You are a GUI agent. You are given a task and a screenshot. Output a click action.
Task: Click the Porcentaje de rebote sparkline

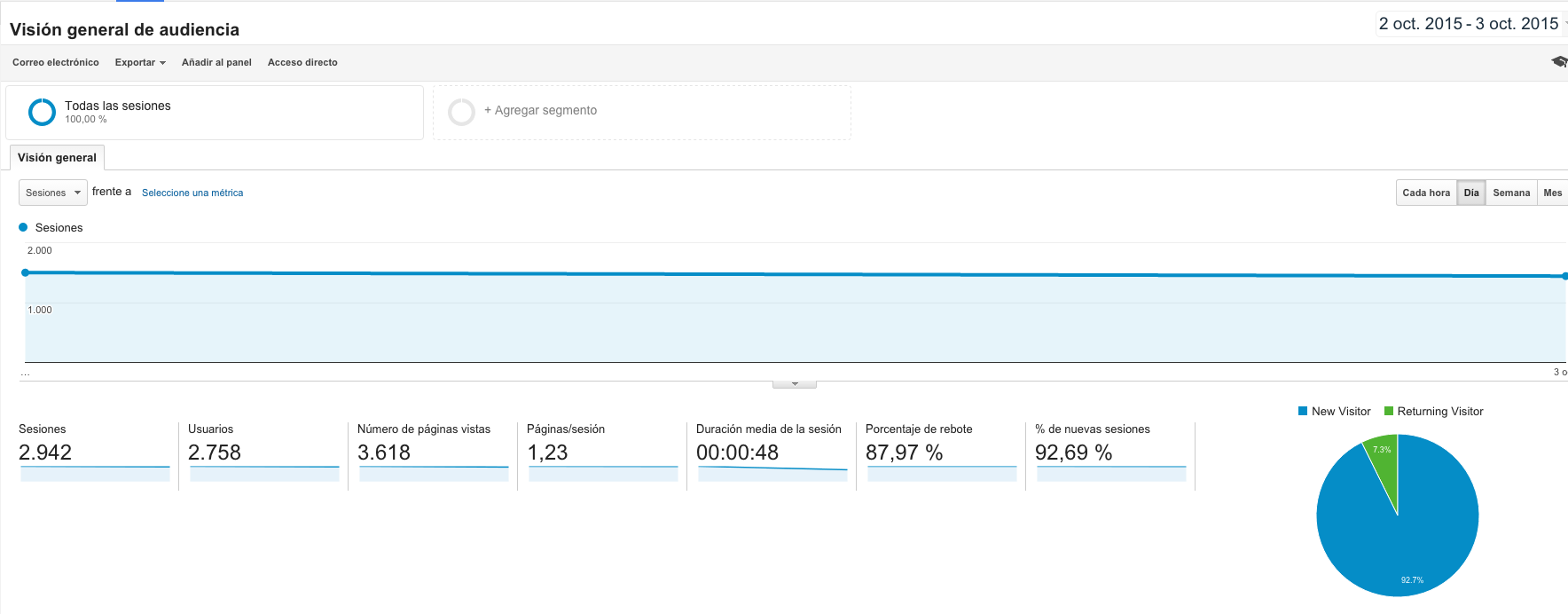[x=942, y=474]
